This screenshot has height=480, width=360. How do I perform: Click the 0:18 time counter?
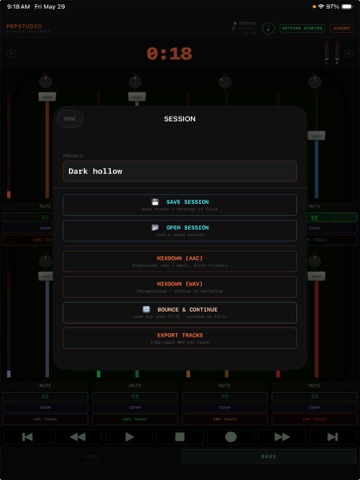pyautogui.click(x=169, y=54)
